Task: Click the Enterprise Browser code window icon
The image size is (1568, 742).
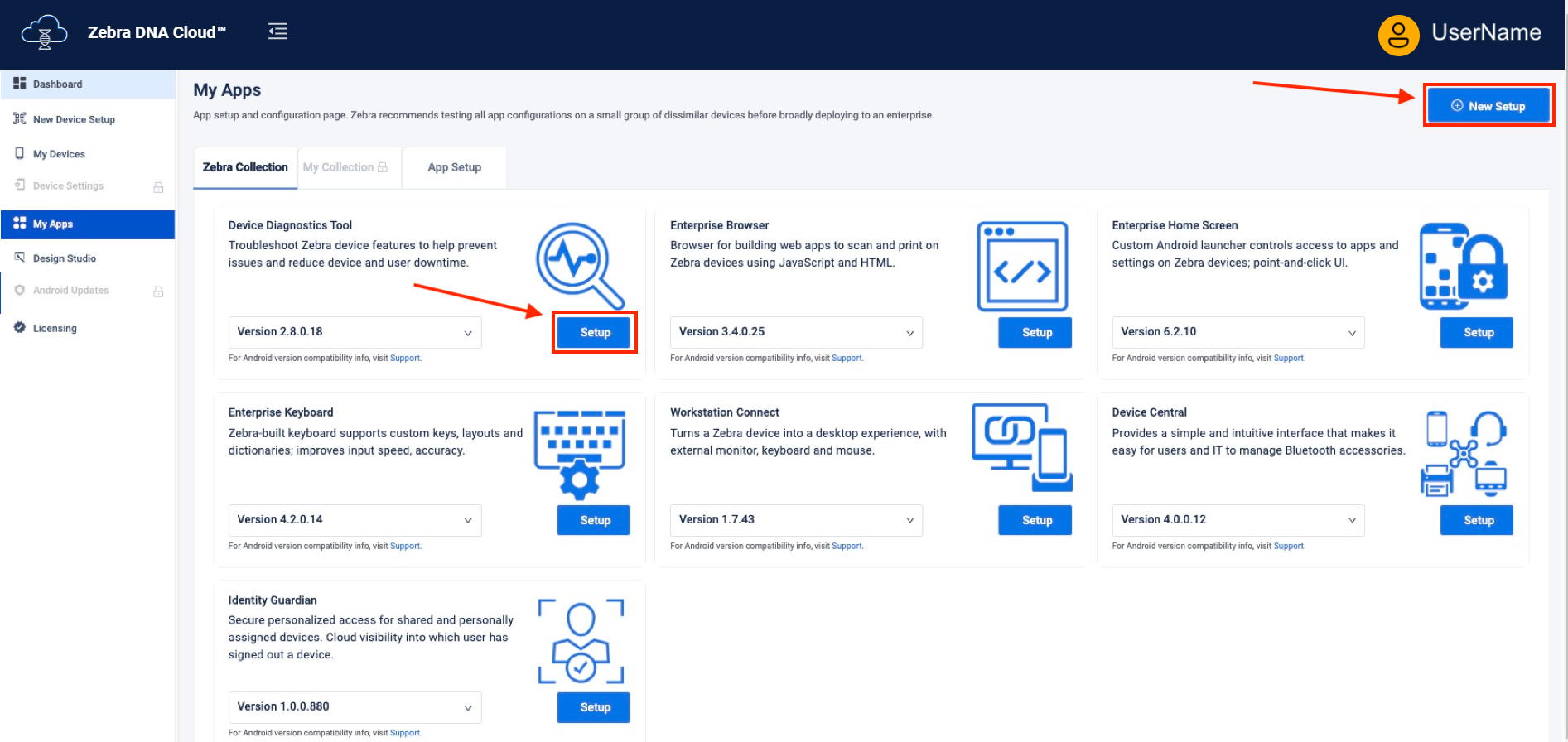Action: (1021, 266)
